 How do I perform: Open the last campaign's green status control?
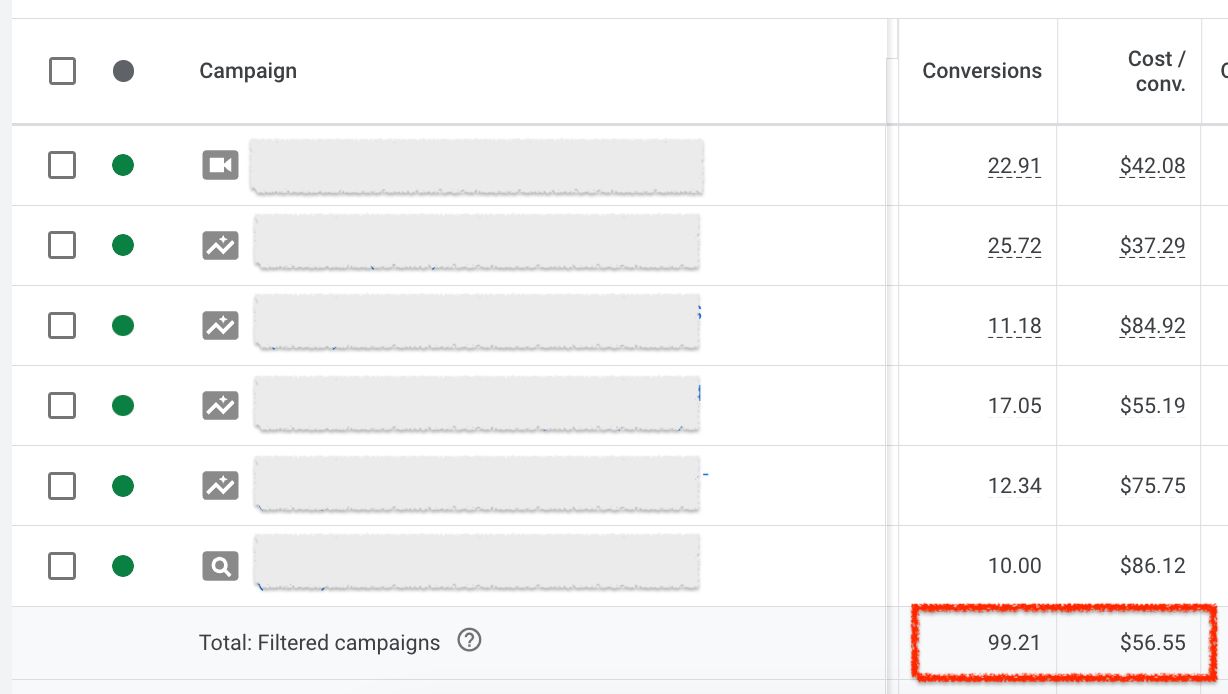coord(122,565)
